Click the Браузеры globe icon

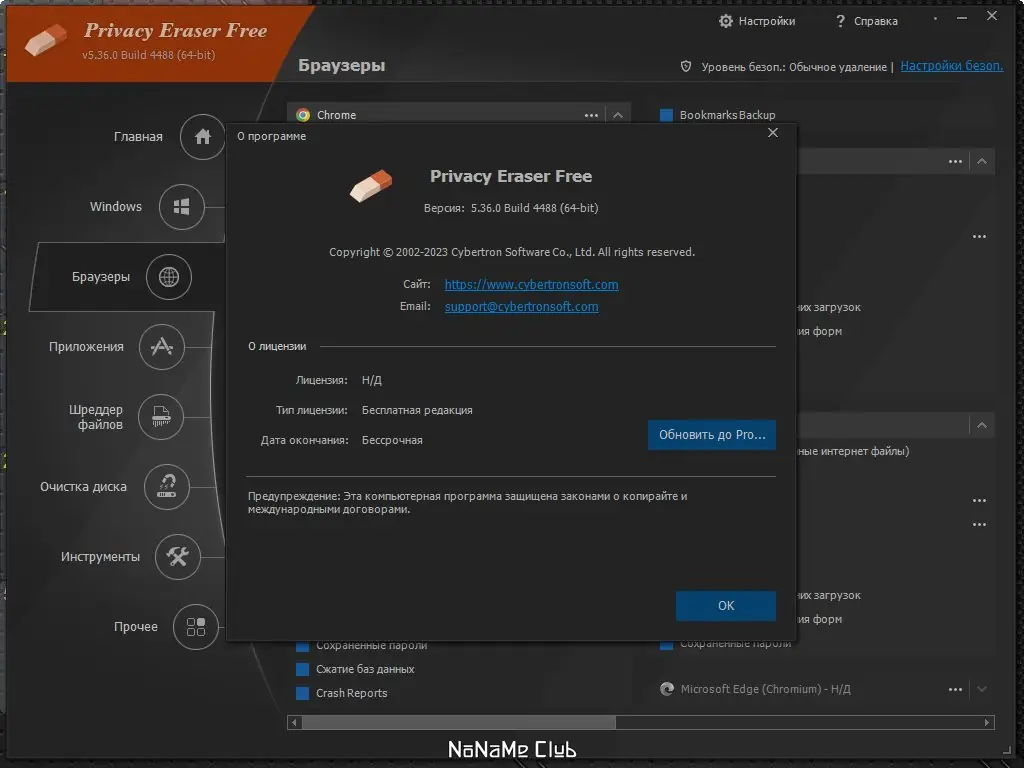point(168,276)
